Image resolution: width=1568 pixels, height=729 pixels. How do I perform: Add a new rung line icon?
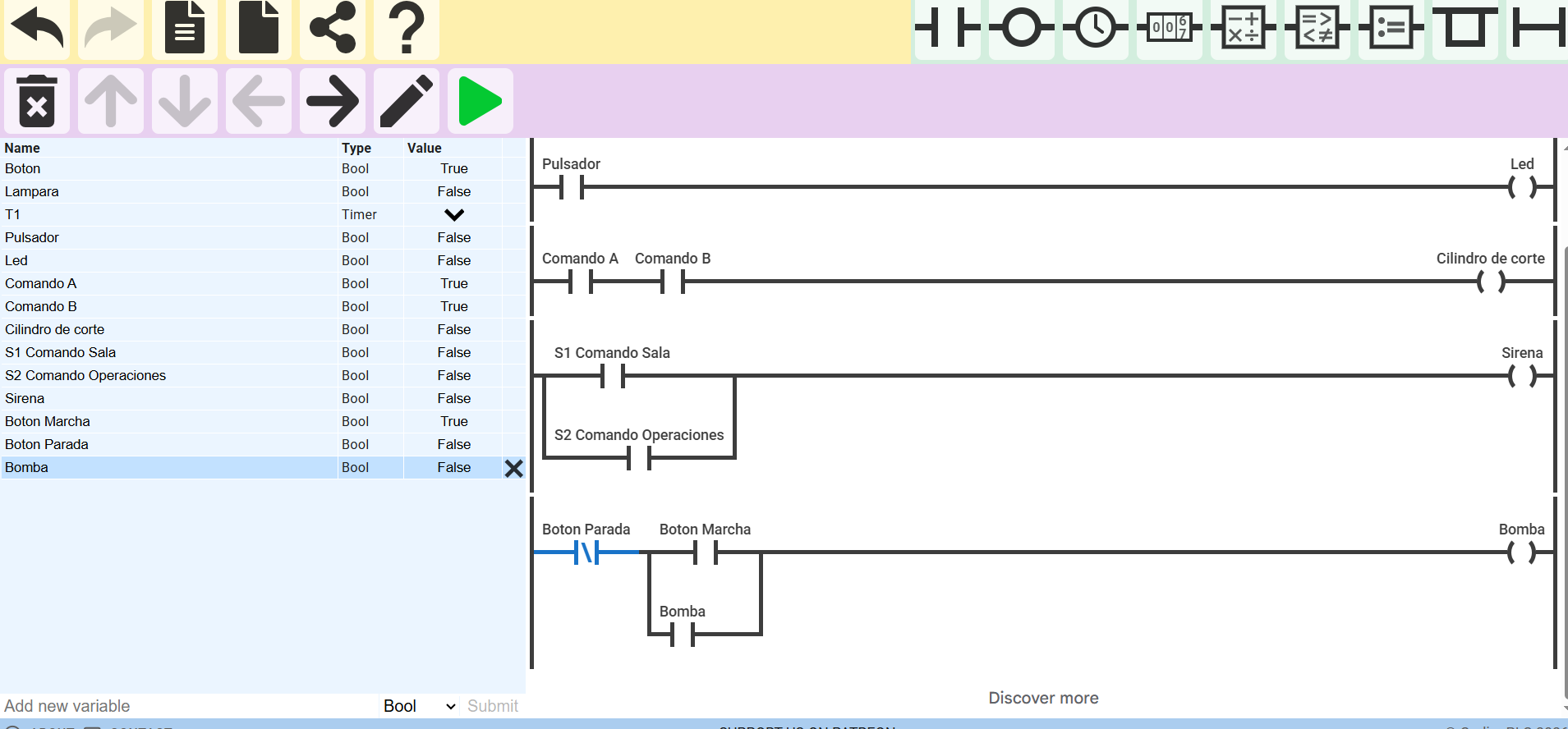(1538, 28)
